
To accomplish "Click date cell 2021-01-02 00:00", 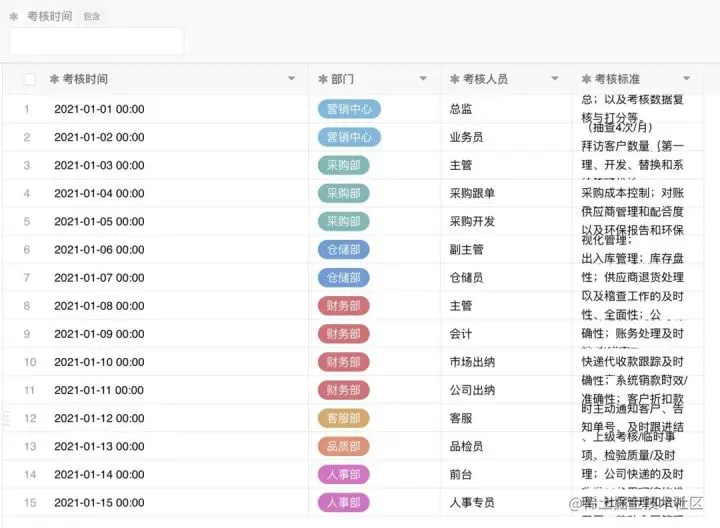I will click(x=99, y=137).
